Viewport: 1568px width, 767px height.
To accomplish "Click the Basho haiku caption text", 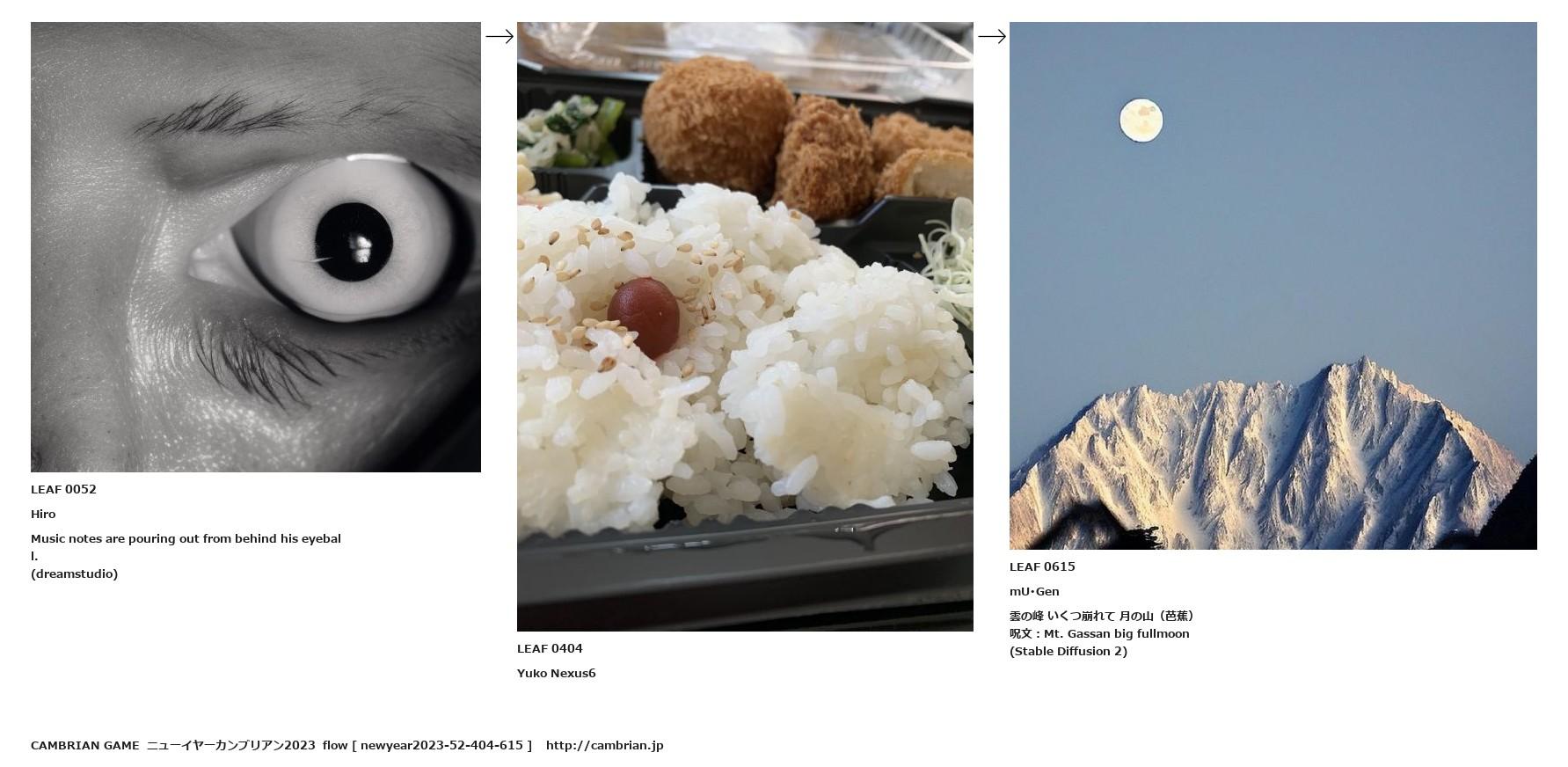I will click(1102, 616).
